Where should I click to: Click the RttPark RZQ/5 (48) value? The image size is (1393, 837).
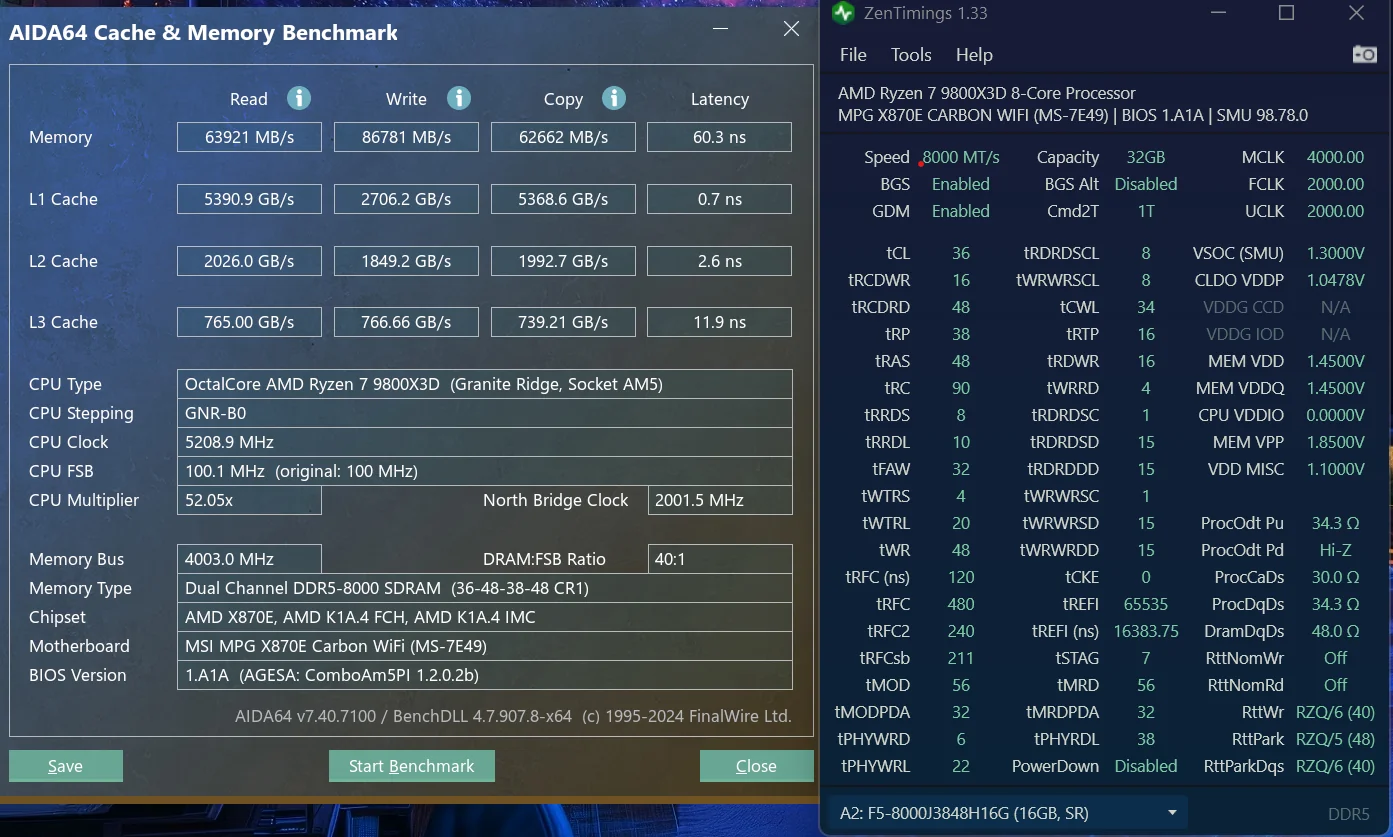click(x=1335, y=739)
